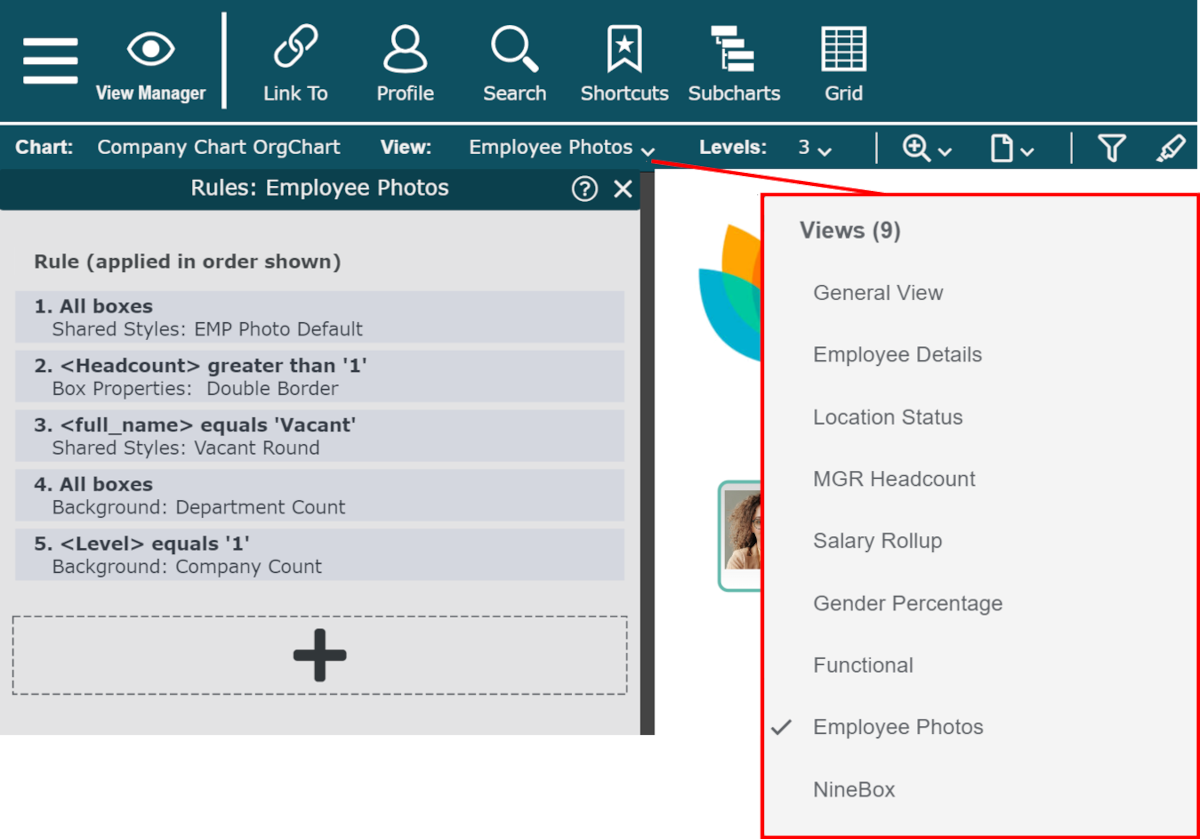The height and width of the screenshot is (839, 1200).
Task: Open the zoom magnifier dropdown
Action: [927, 149]
